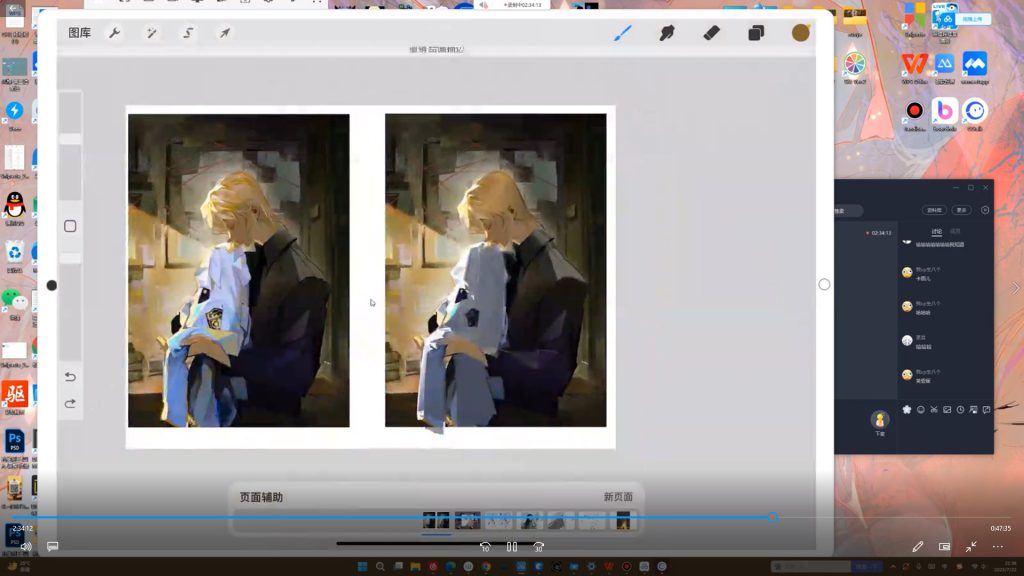Screen dimensions: 1024x576
Task: Skip the video forward 30 seconds
Action: pyautogui.click(x=538, y=547)
